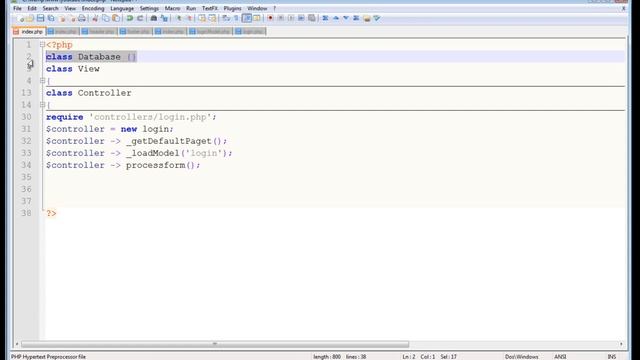The image size is (640, 360).
Task: Click the blue up-arrow plugin icon
Action: click(x=336, y=18)
